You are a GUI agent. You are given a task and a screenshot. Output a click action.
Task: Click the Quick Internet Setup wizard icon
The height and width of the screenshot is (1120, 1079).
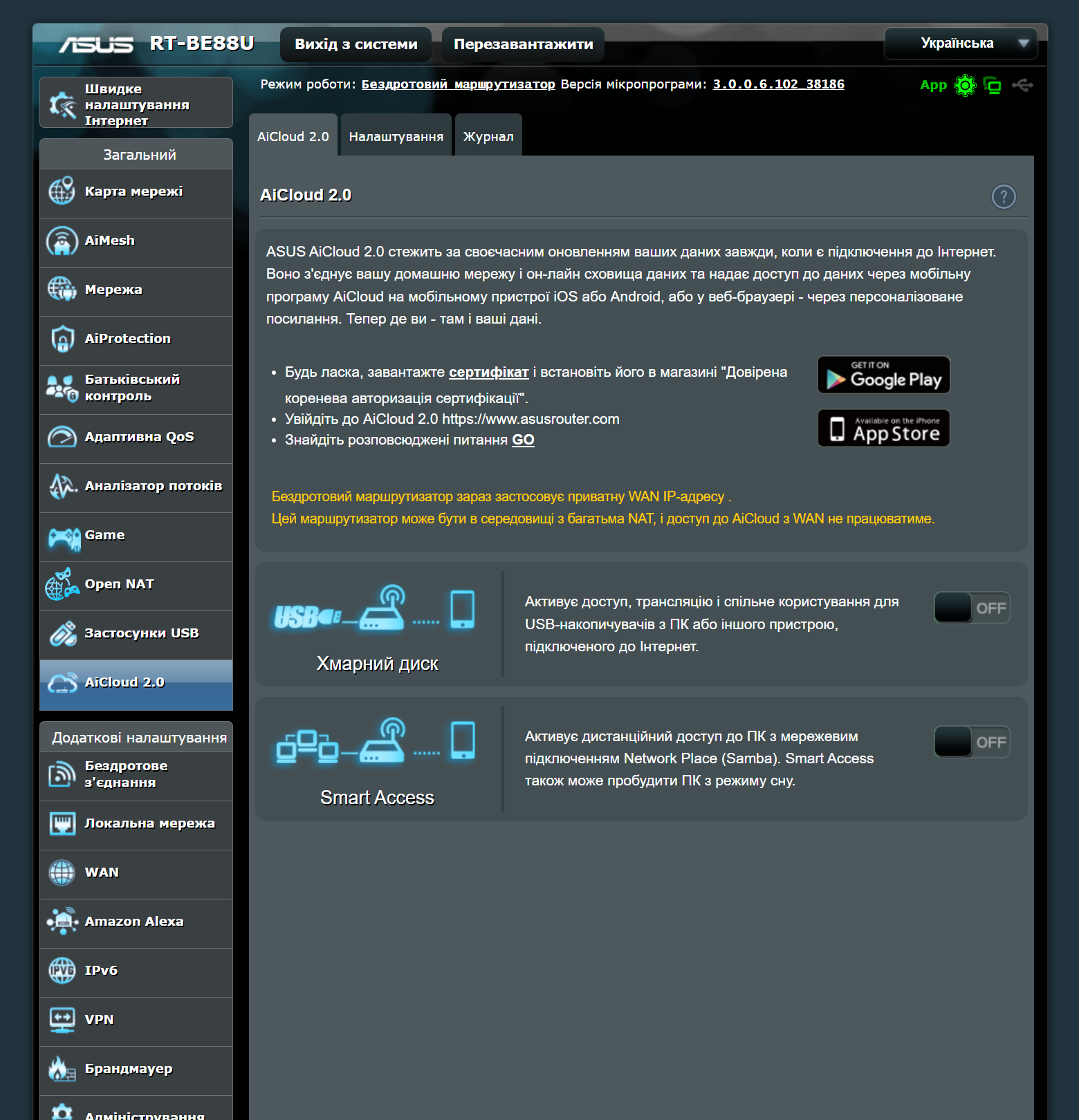pyautogui.click(x=62, y=104)
